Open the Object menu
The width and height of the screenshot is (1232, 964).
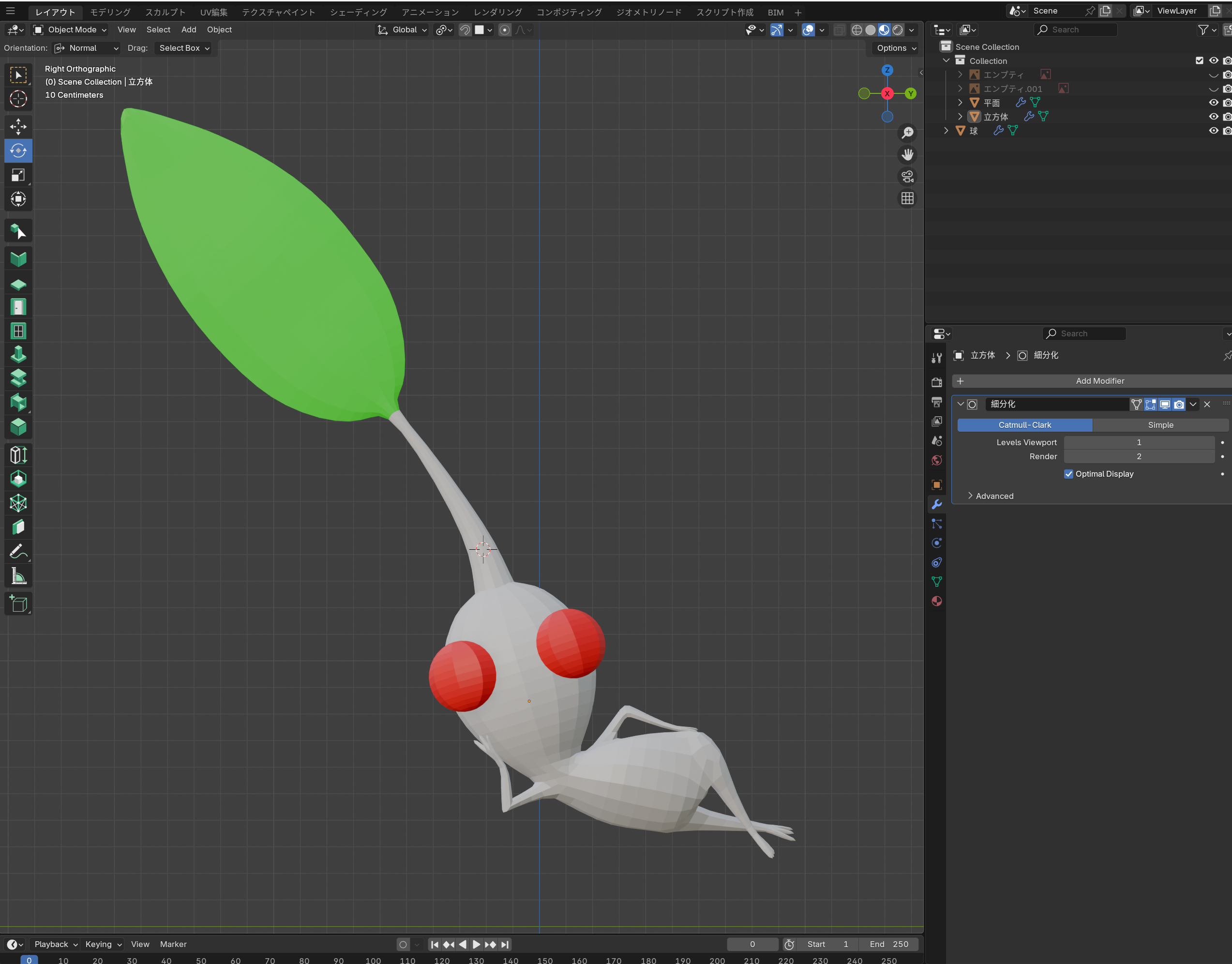[219, 30]
